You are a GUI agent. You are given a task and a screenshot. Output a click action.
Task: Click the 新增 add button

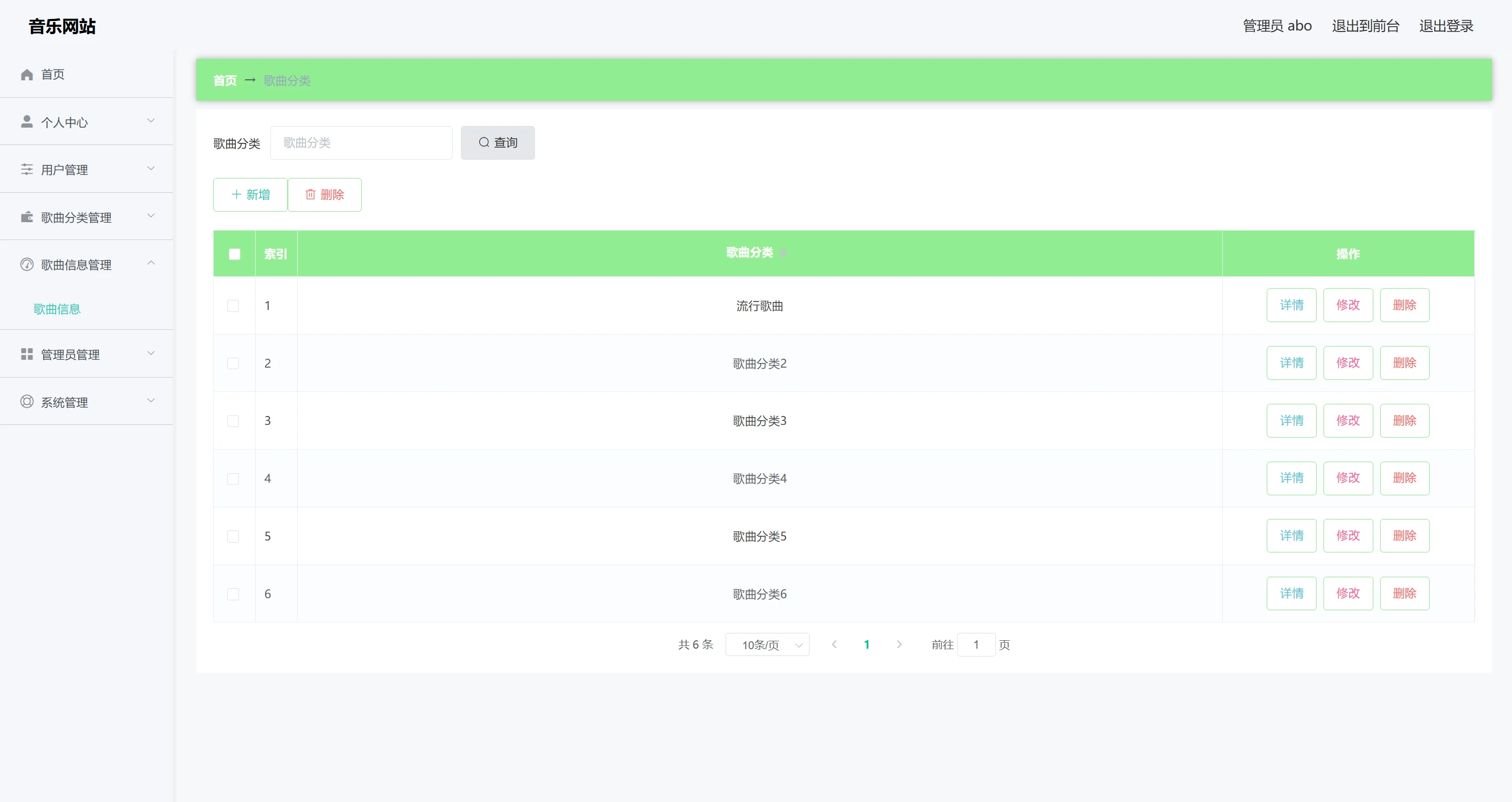(250, 194)
